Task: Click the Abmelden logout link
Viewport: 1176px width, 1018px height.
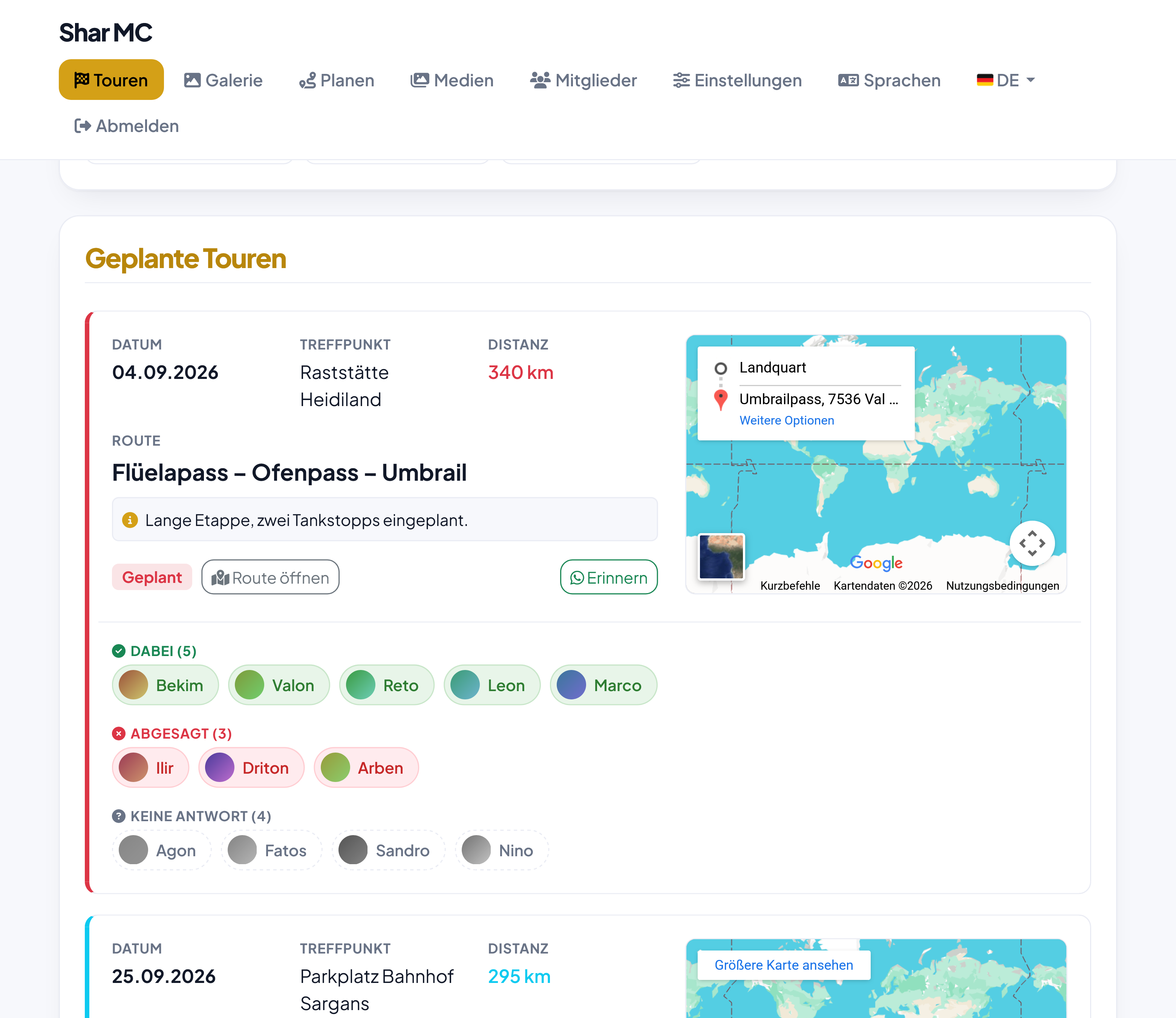Action: tap(127, 126)
